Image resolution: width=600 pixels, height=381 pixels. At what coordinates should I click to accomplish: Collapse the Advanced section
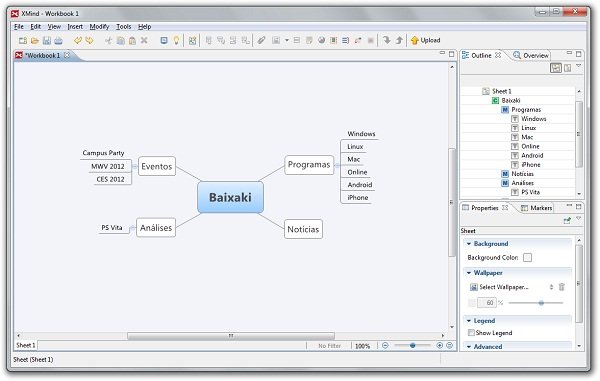pos(469,347)
